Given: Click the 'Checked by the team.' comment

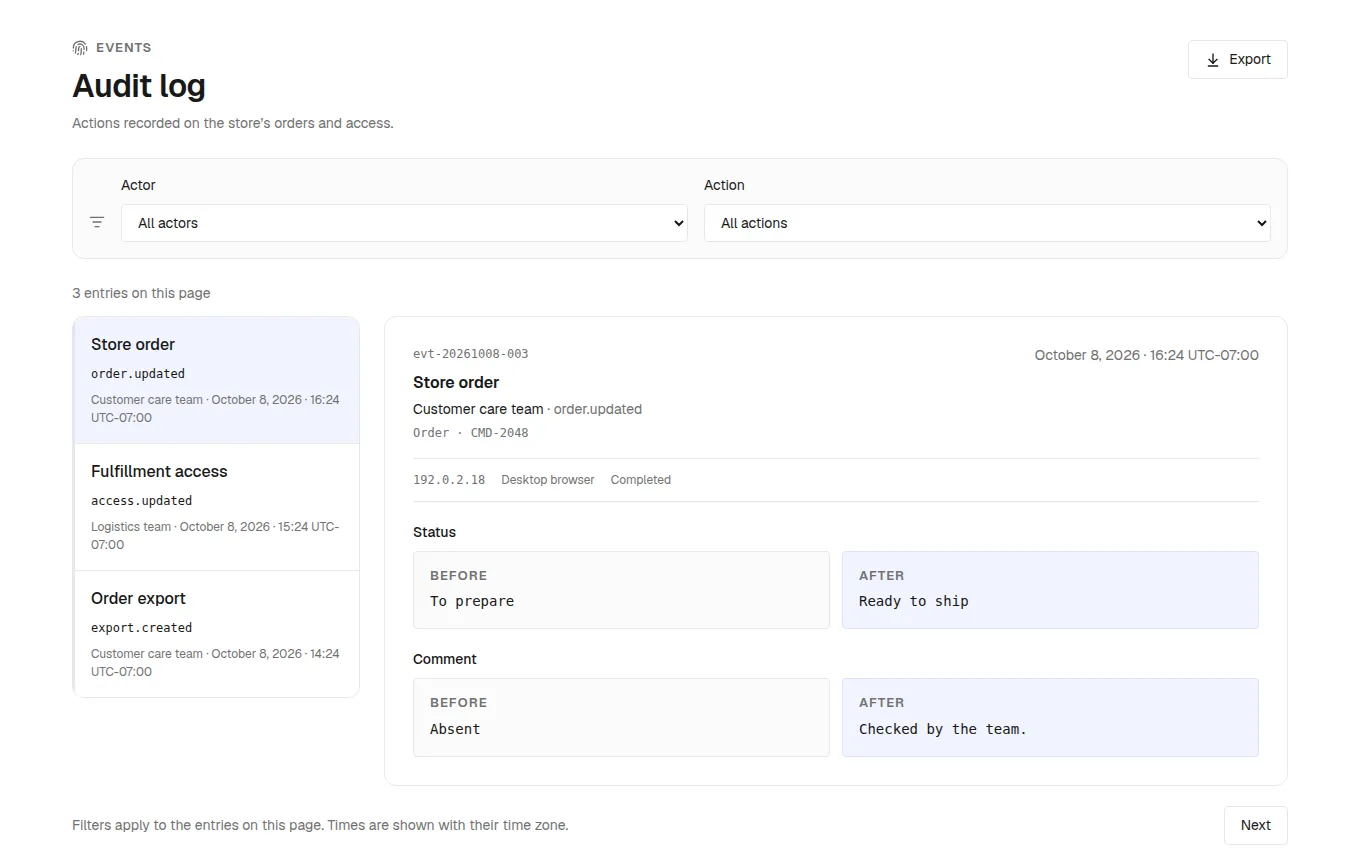Looking at the screenshot, I should click(943, 729).
